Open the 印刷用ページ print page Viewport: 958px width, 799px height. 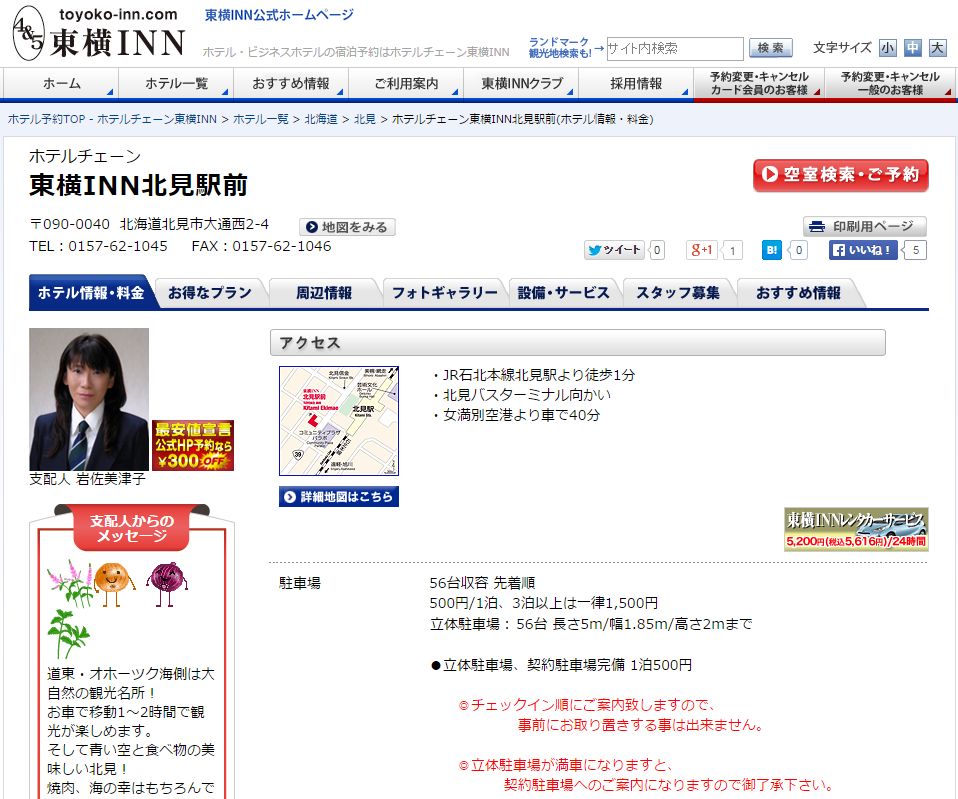[x=865, y=227]
